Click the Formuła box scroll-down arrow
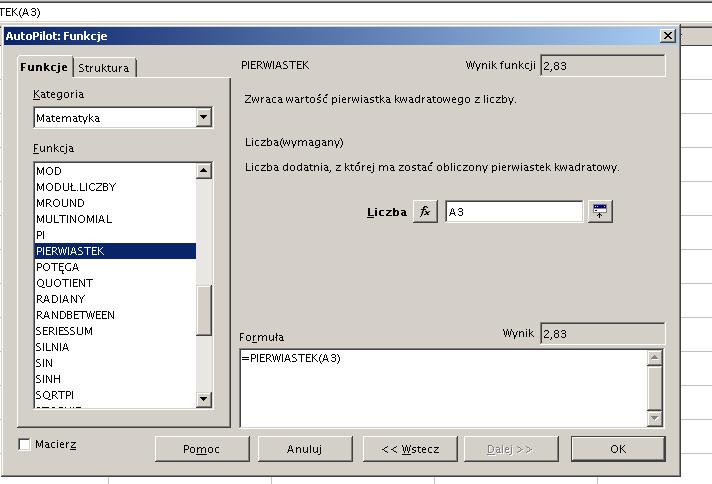 click(x=654, y=418)
